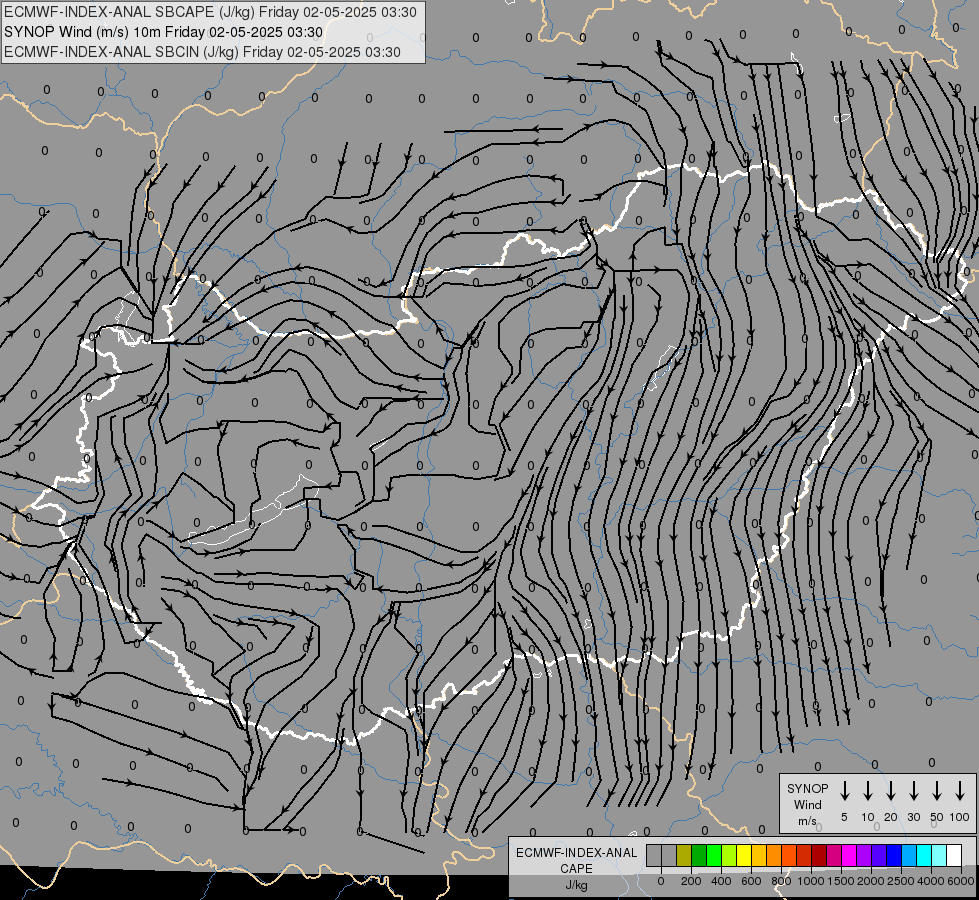This screenshot has width=979, height=900.
Task: Pick the amber swatch right of 600
Action: click(x=759, y=855)
